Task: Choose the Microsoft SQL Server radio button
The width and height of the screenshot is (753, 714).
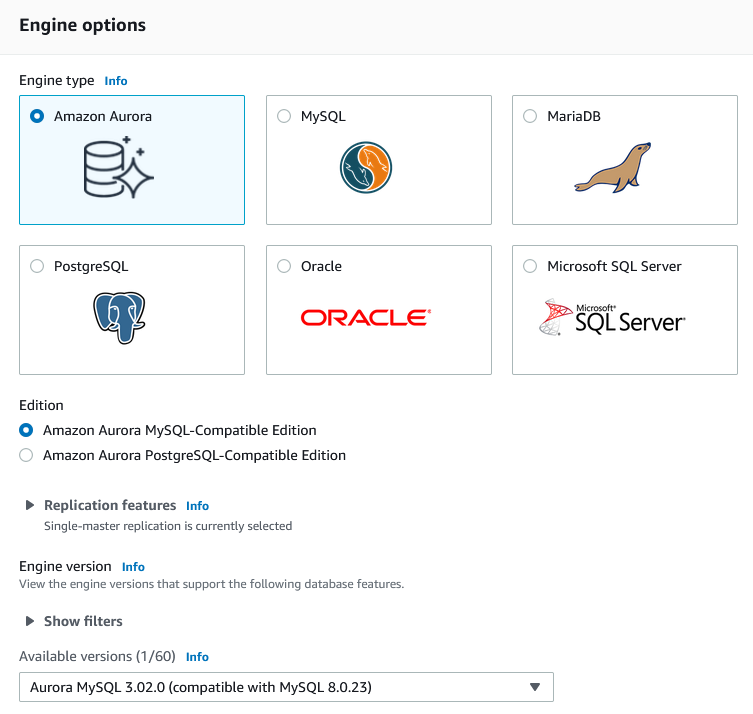Action: [x=530, y=266]
